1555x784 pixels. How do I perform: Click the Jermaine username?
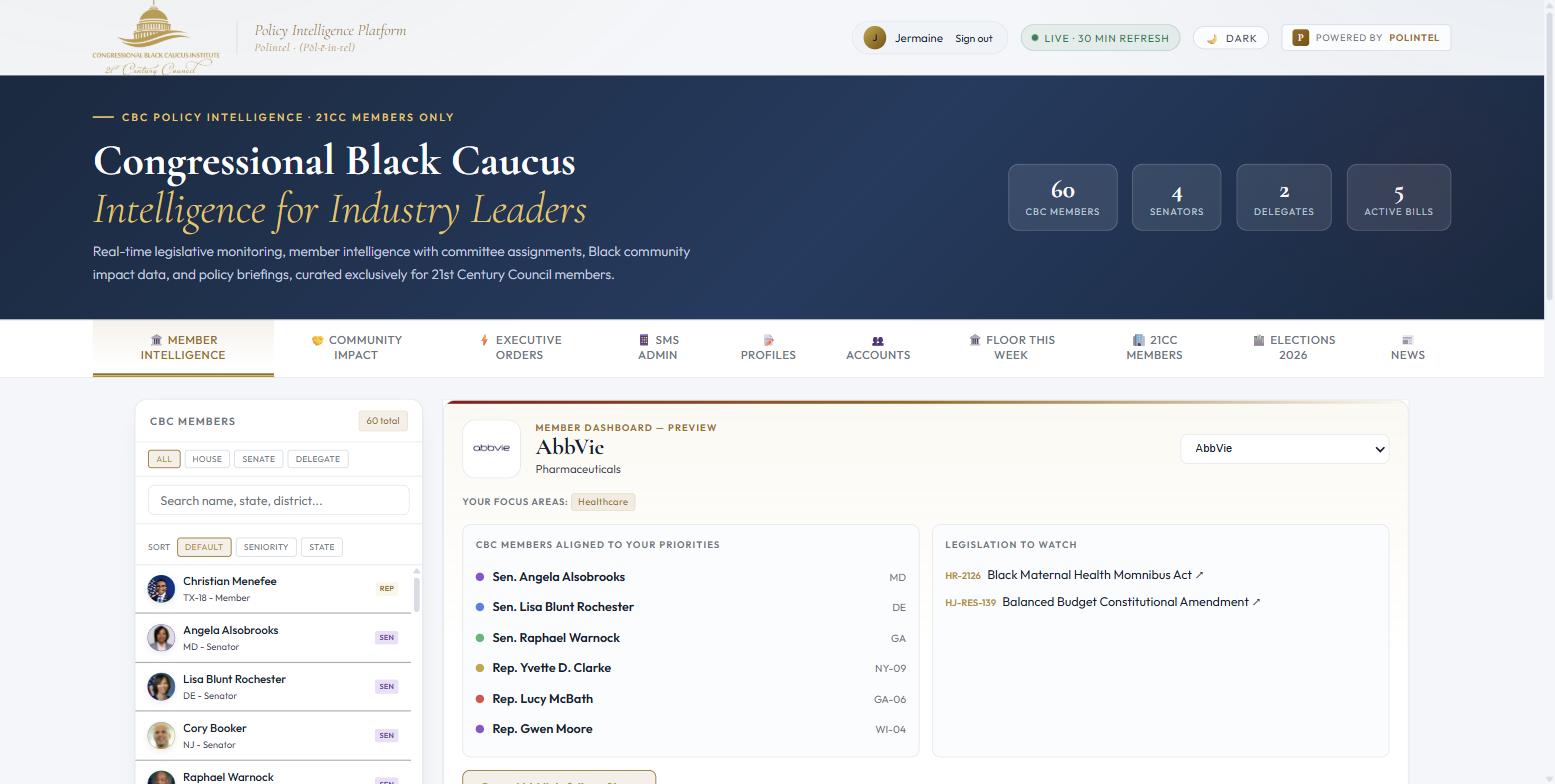click(x=919, y=38)
